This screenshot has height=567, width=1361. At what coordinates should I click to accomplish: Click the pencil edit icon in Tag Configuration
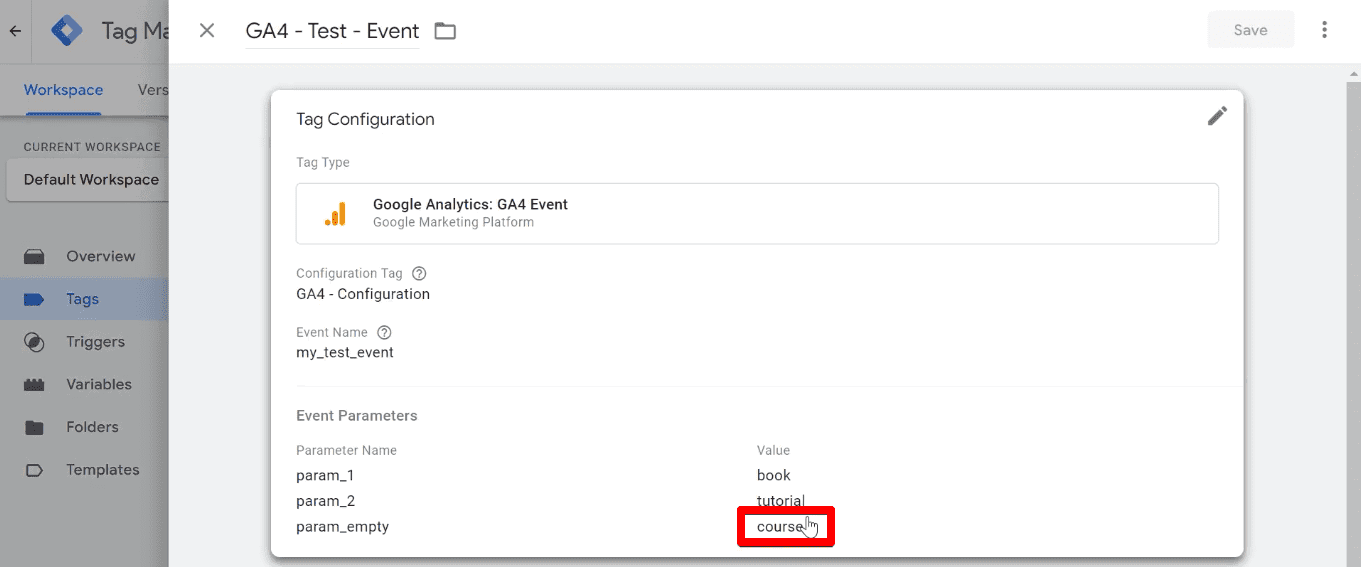tap(1216, 117)
